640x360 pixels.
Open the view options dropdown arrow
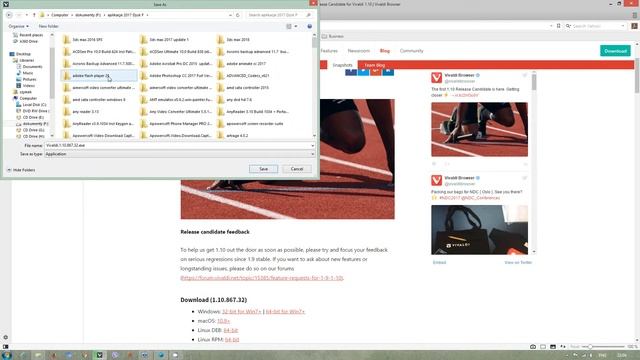coord(296,26)
